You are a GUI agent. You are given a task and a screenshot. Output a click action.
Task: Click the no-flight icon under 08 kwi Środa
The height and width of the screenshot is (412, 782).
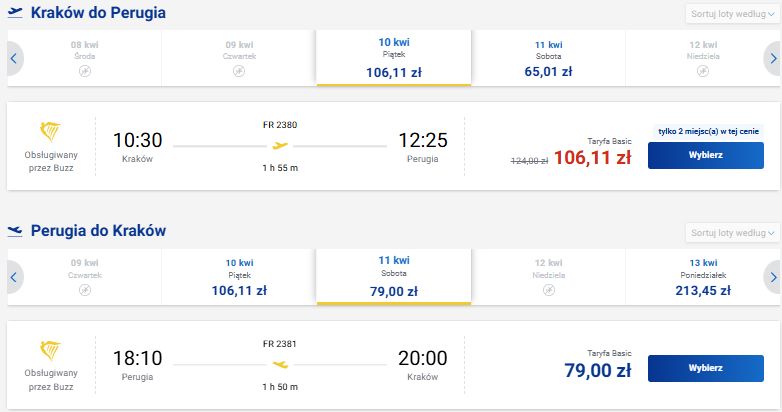click(85, 71)
